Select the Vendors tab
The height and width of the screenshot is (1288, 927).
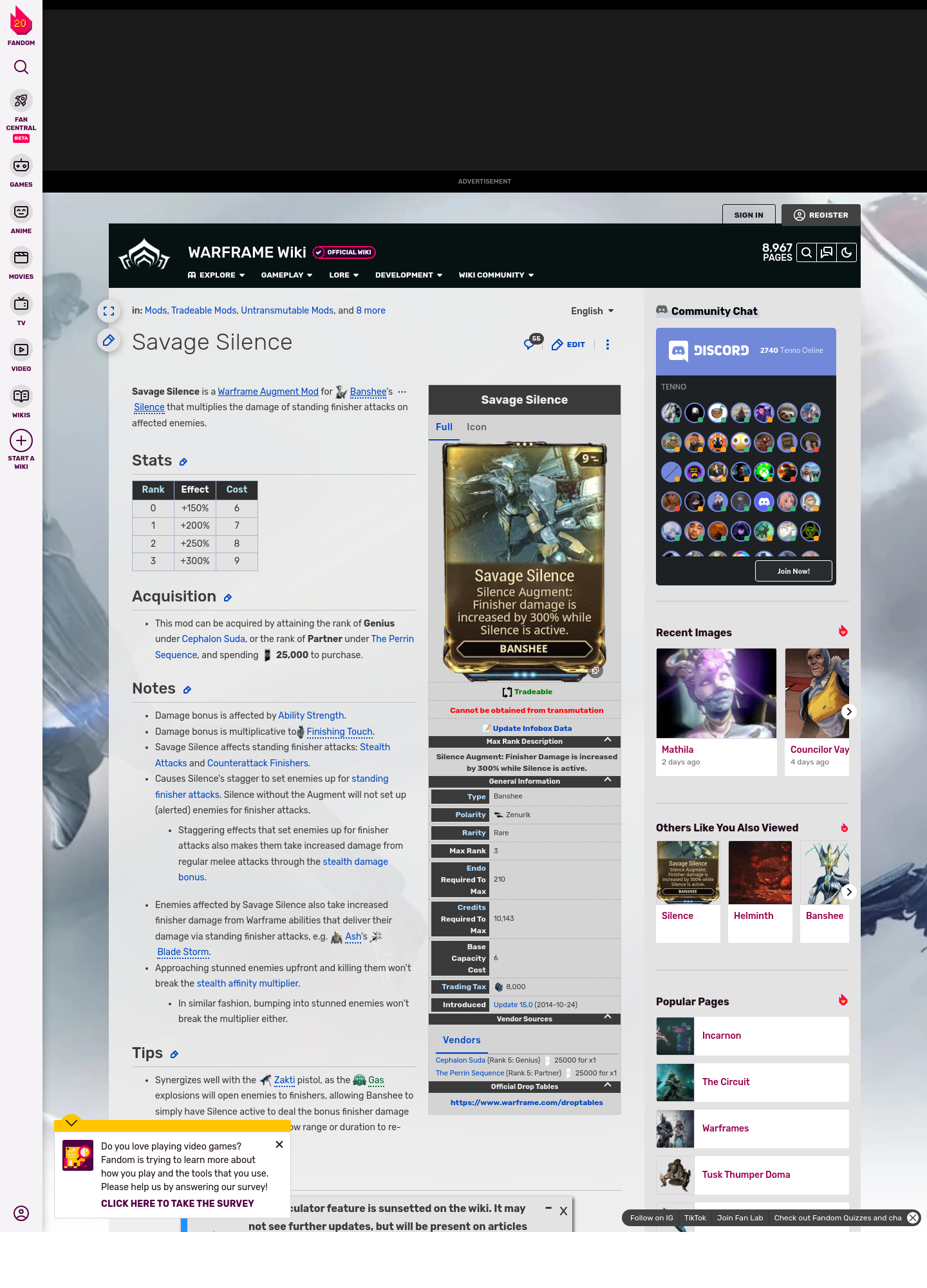(x=462, y=1040)
